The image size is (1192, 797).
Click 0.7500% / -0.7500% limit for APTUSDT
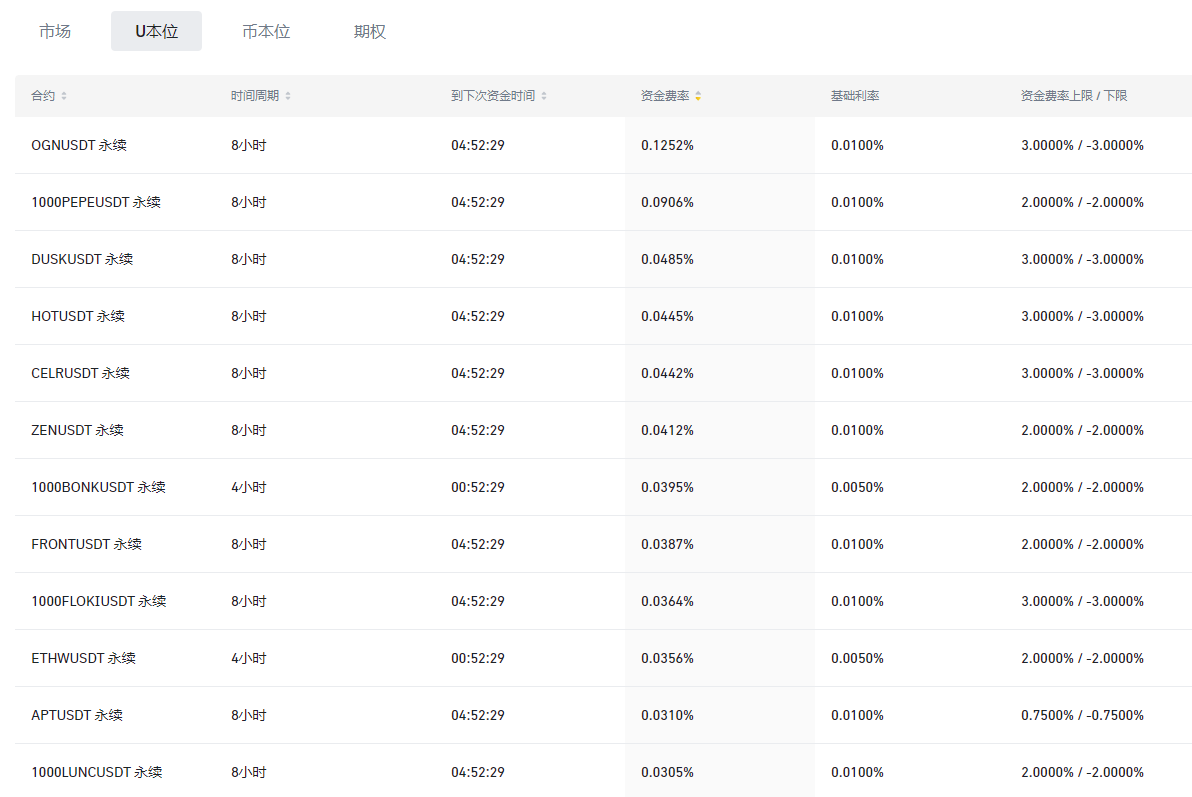1083,716
